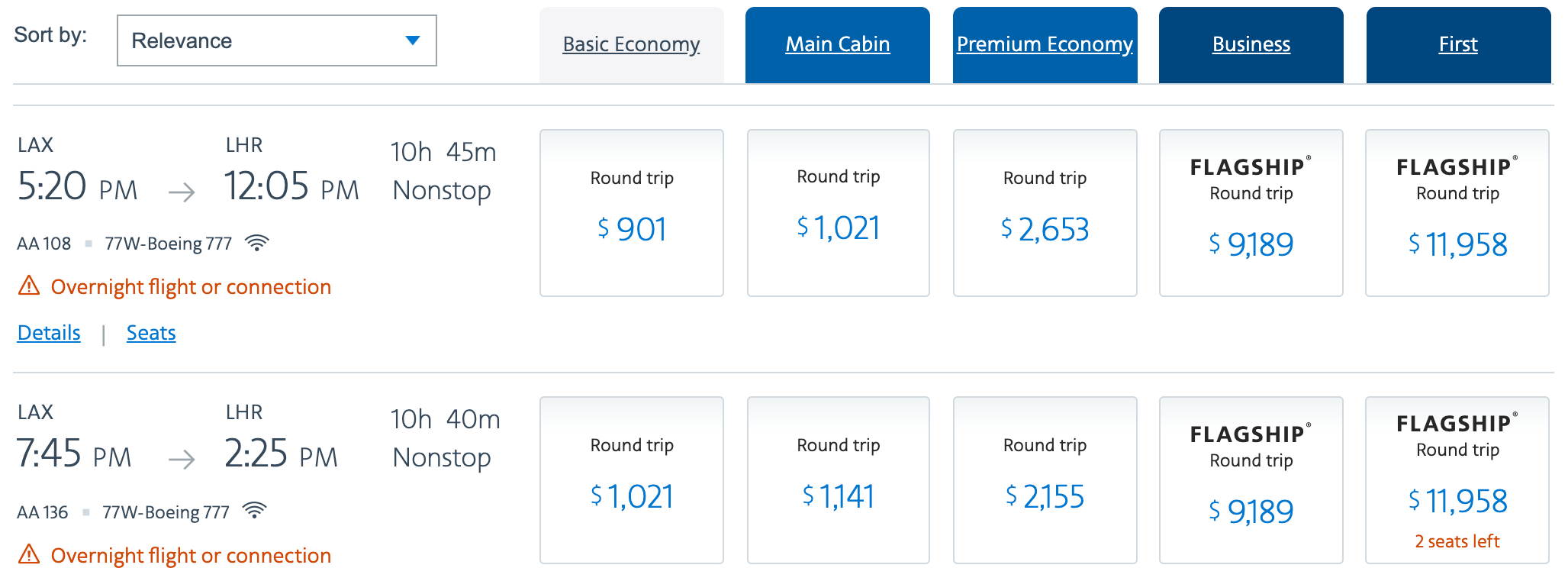The width and height of the screenshot is (1568, 581).
Task: Switch to the First class tab
Action: point(1457,44)
